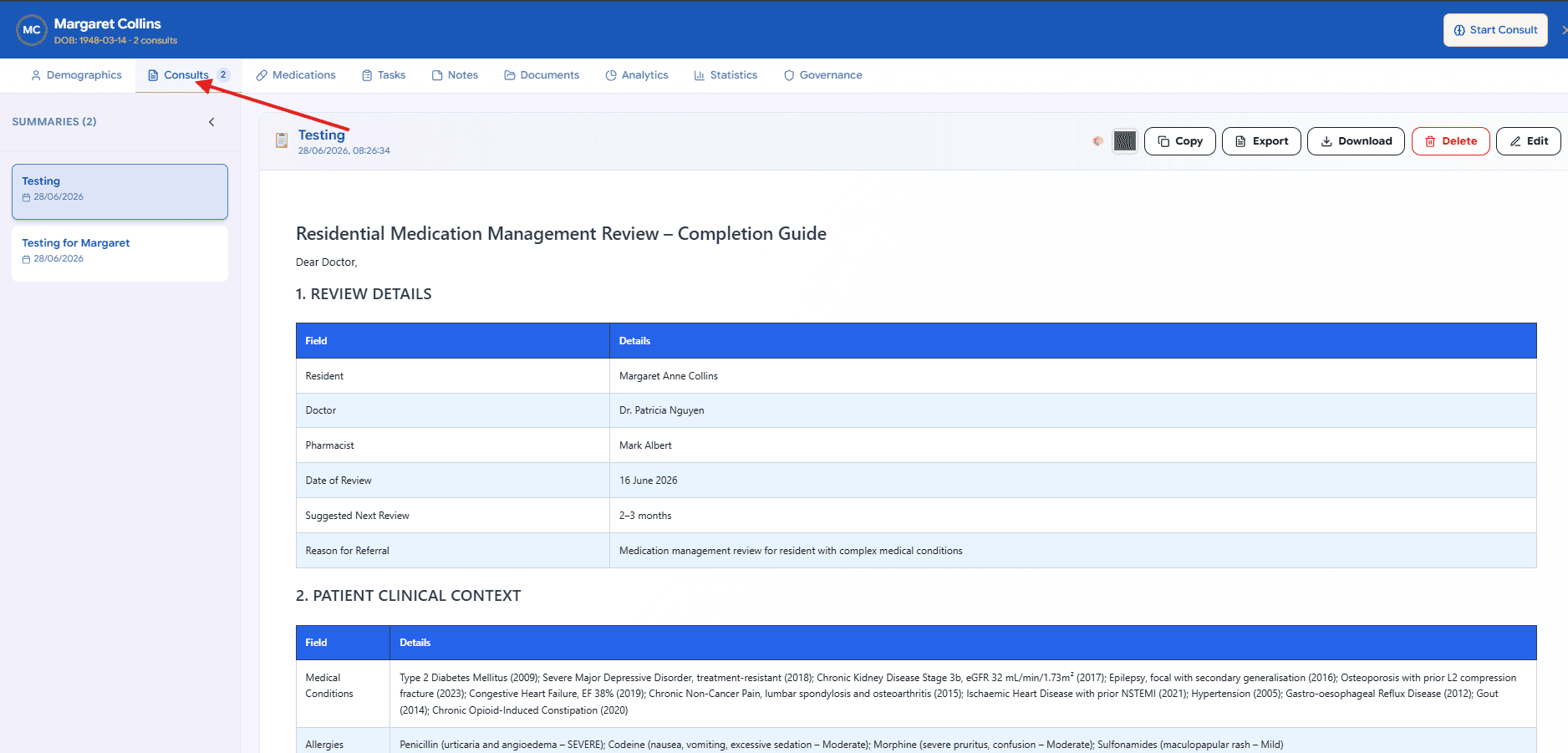1568x753 pixels.
Task: Click the Mark Albert pharmacist cell
Action: click(1072, 445)
